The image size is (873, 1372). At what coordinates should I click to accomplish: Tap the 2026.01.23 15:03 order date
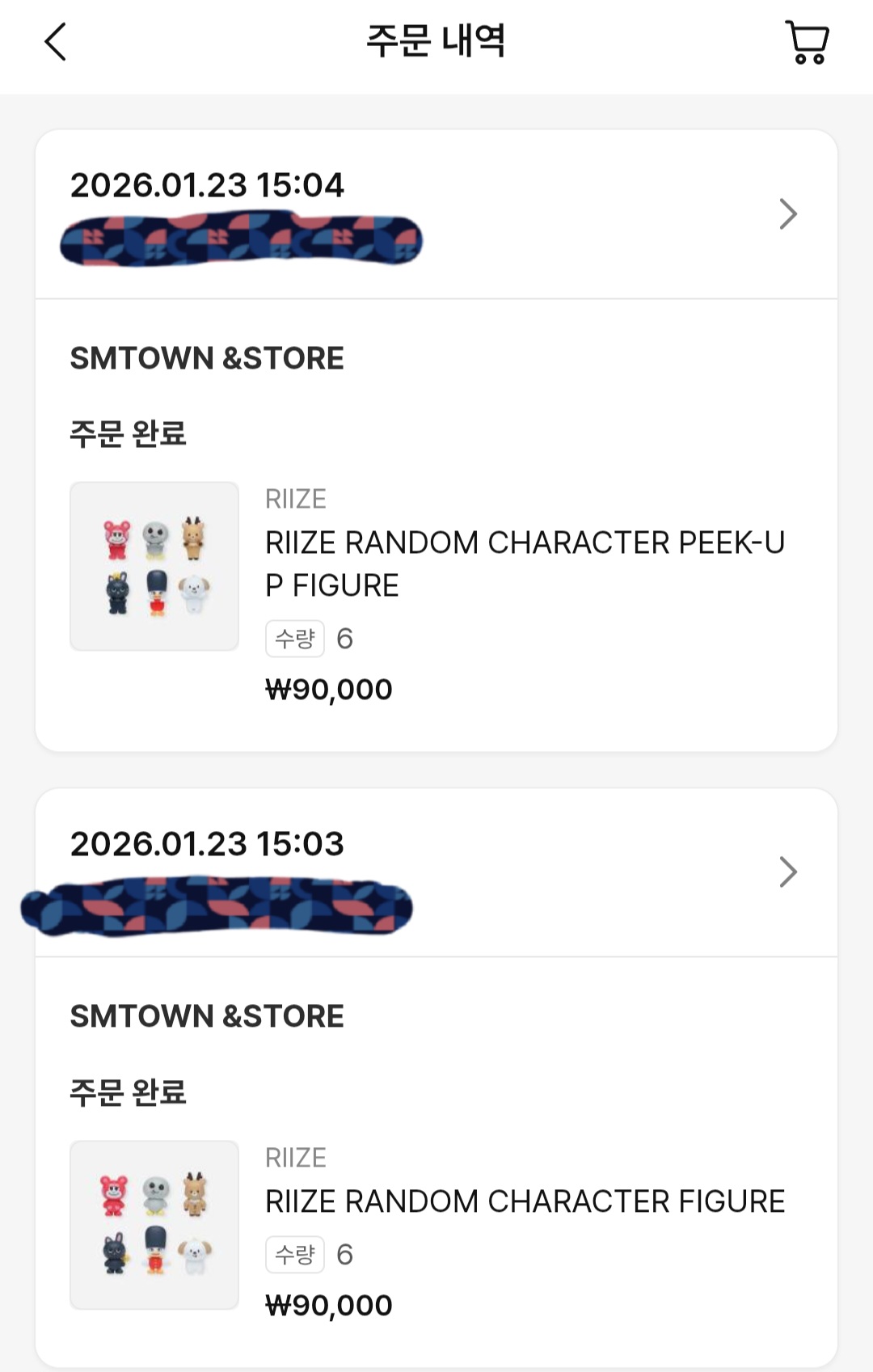207,844
